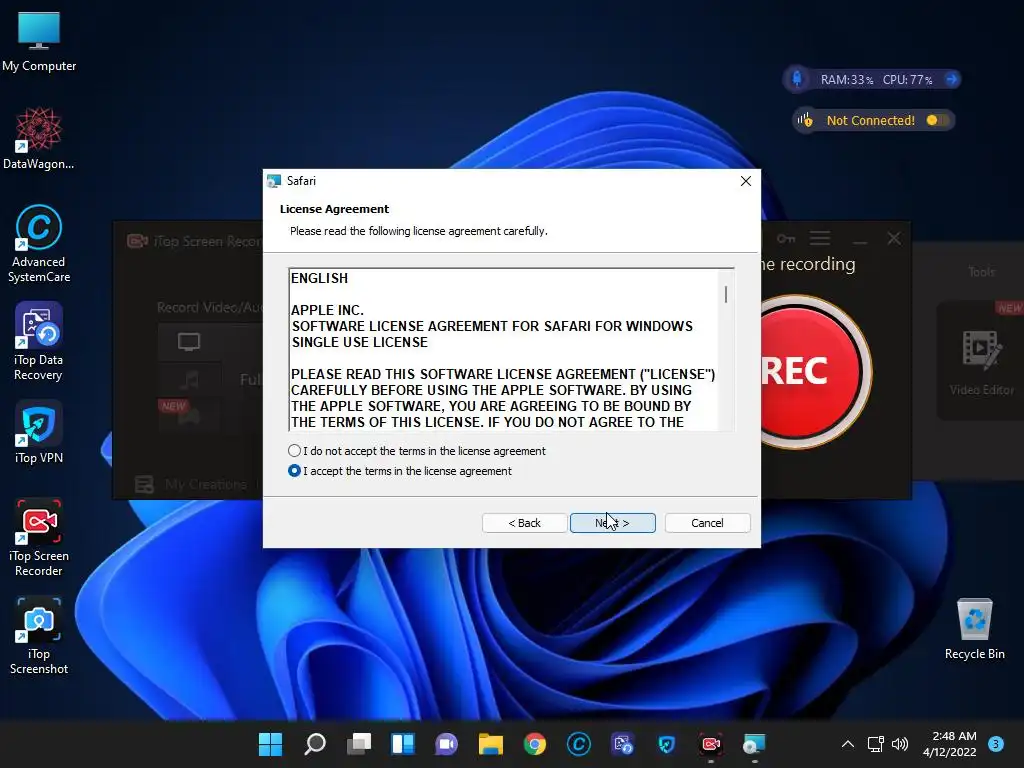
Task: Open the Chat app on taskbar
Action: [x=447, y=744]
